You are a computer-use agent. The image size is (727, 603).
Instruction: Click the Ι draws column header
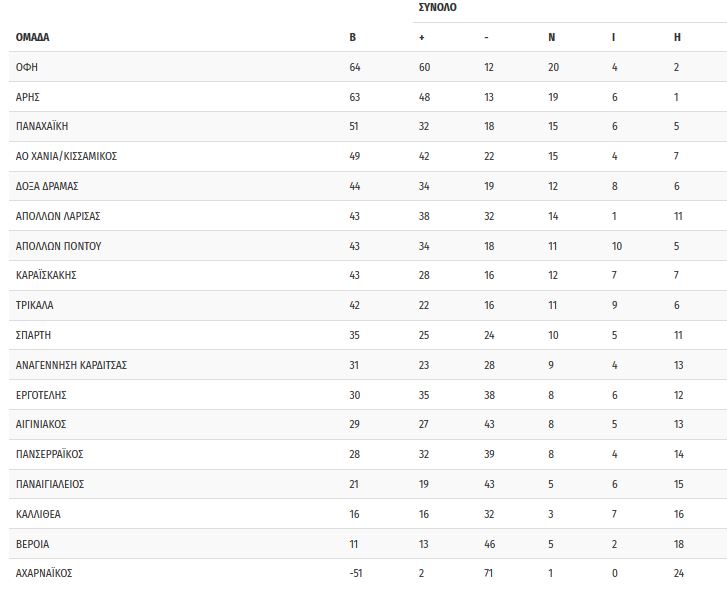tap(613, 37)
